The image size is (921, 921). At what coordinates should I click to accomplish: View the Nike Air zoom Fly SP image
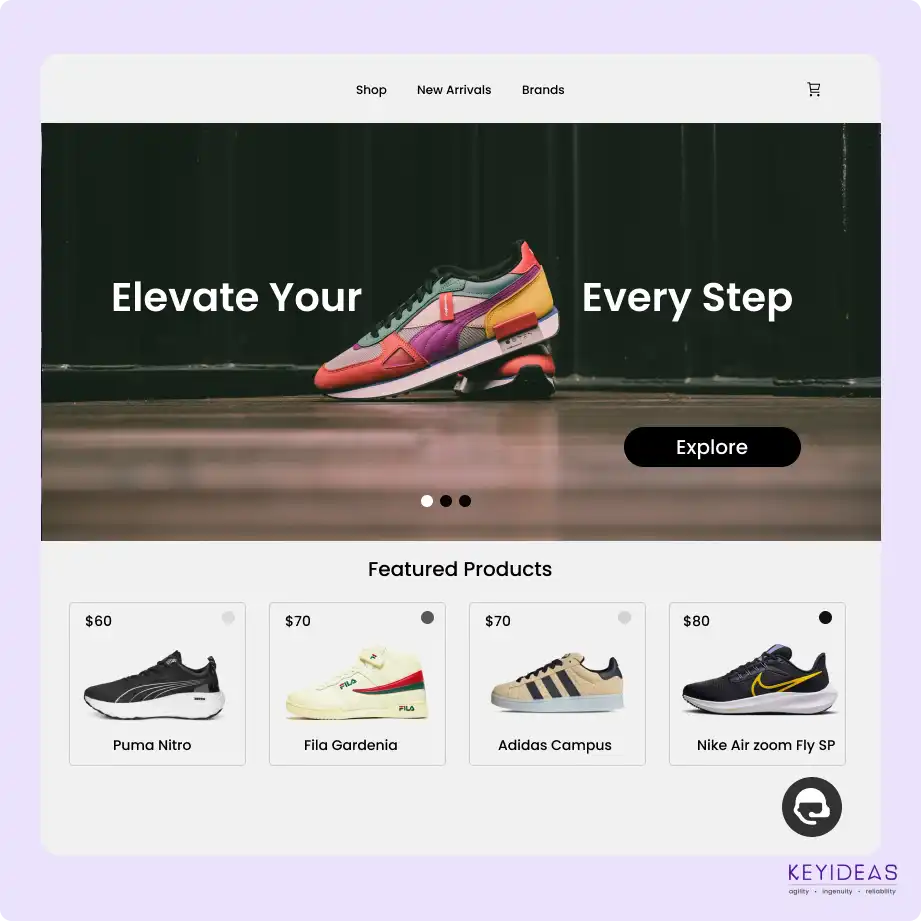pos(759,680)
